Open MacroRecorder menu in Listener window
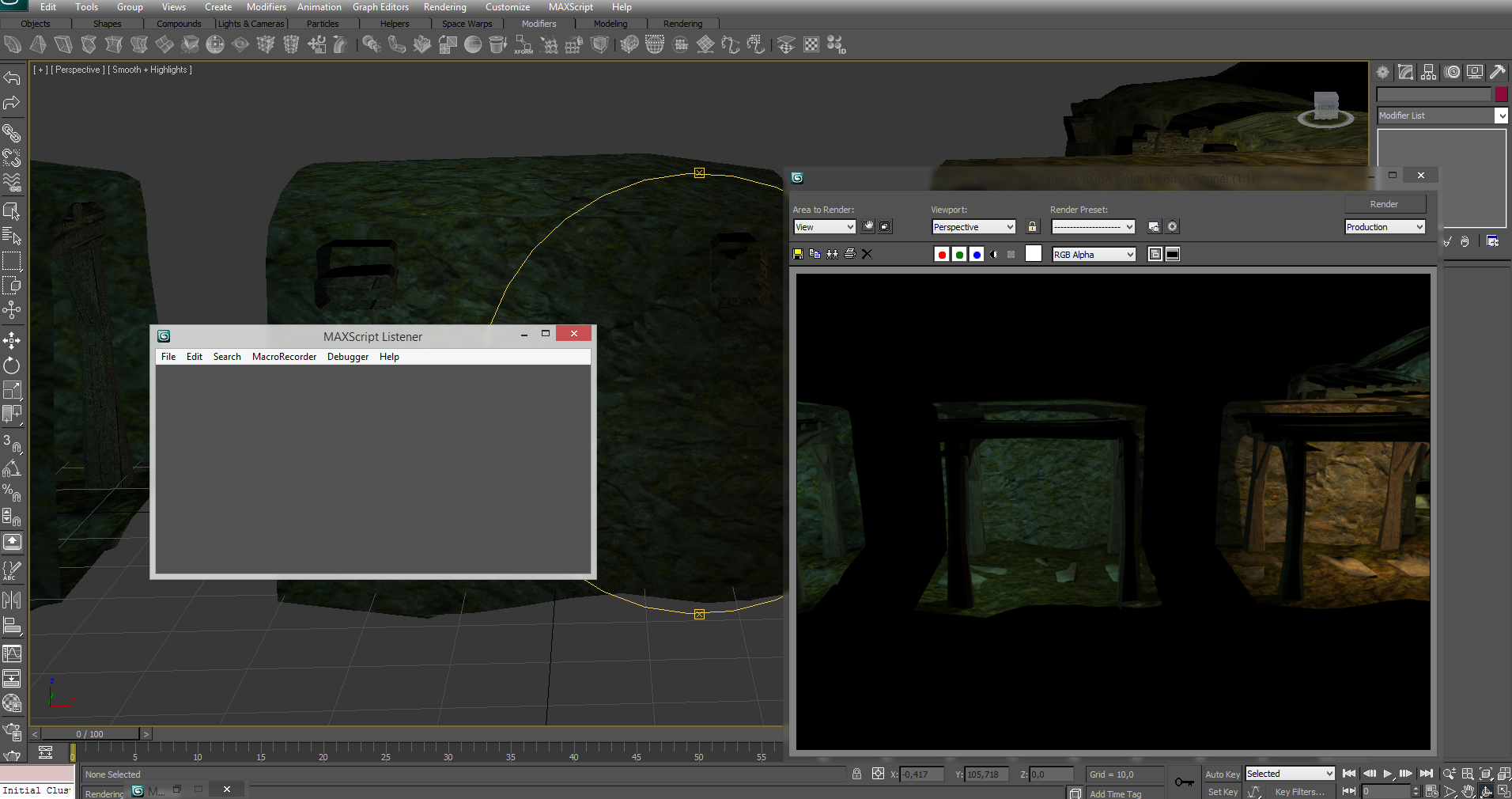The image size is (1512, 799). point(284,357)
